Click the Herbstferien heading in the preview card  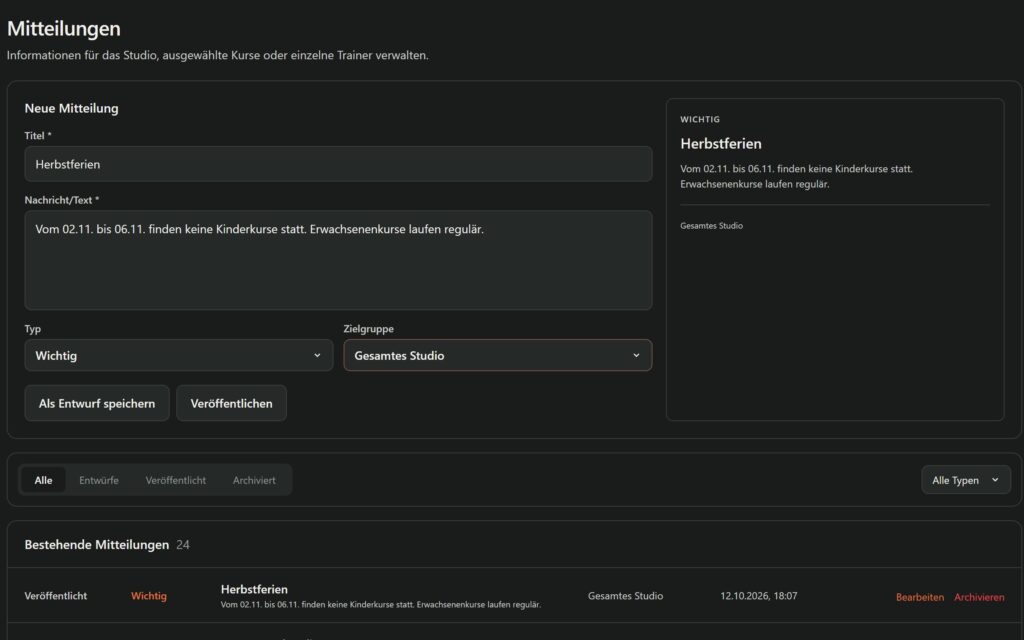point(721,144)
